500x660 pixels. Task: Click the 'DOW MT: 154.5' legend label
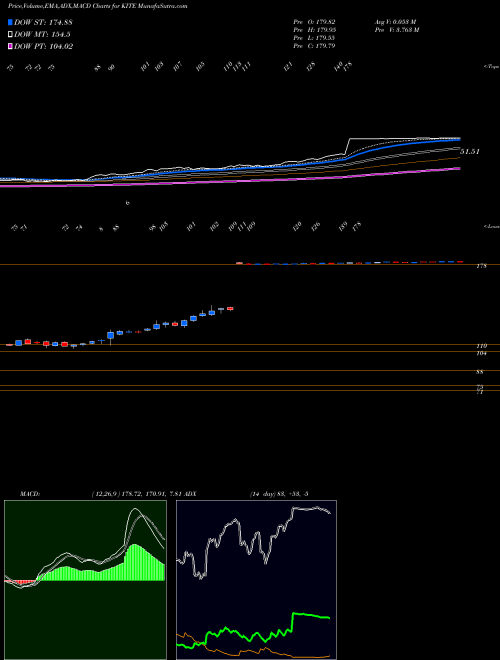[42, 34]
